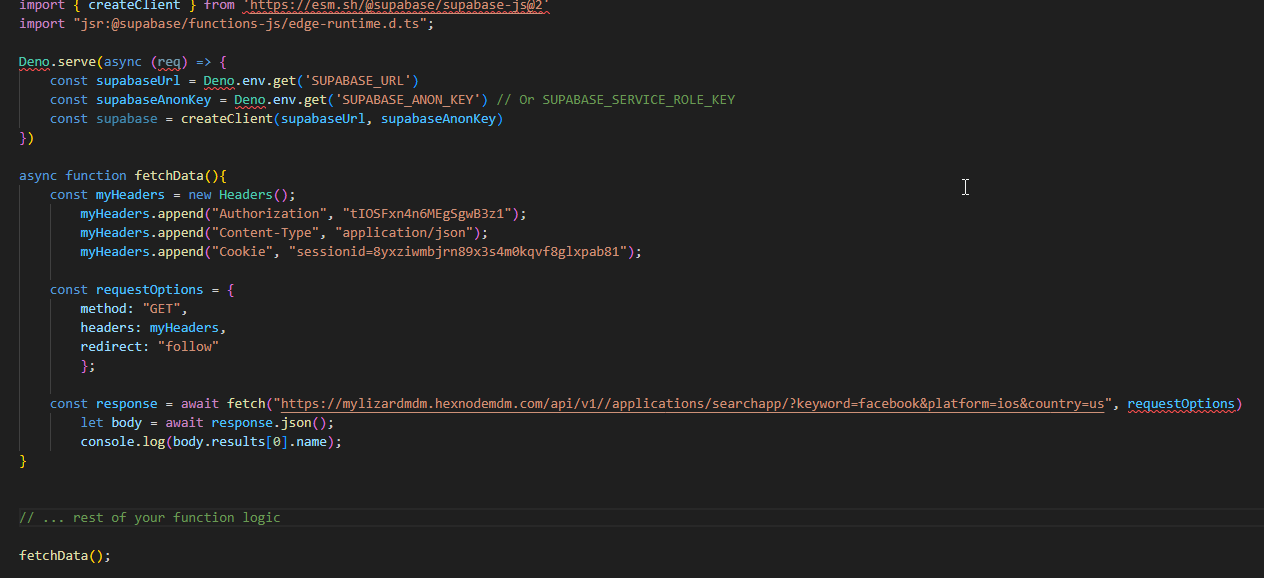Click the "application/json" string
1264x578 pixels.
pos(404,233)
